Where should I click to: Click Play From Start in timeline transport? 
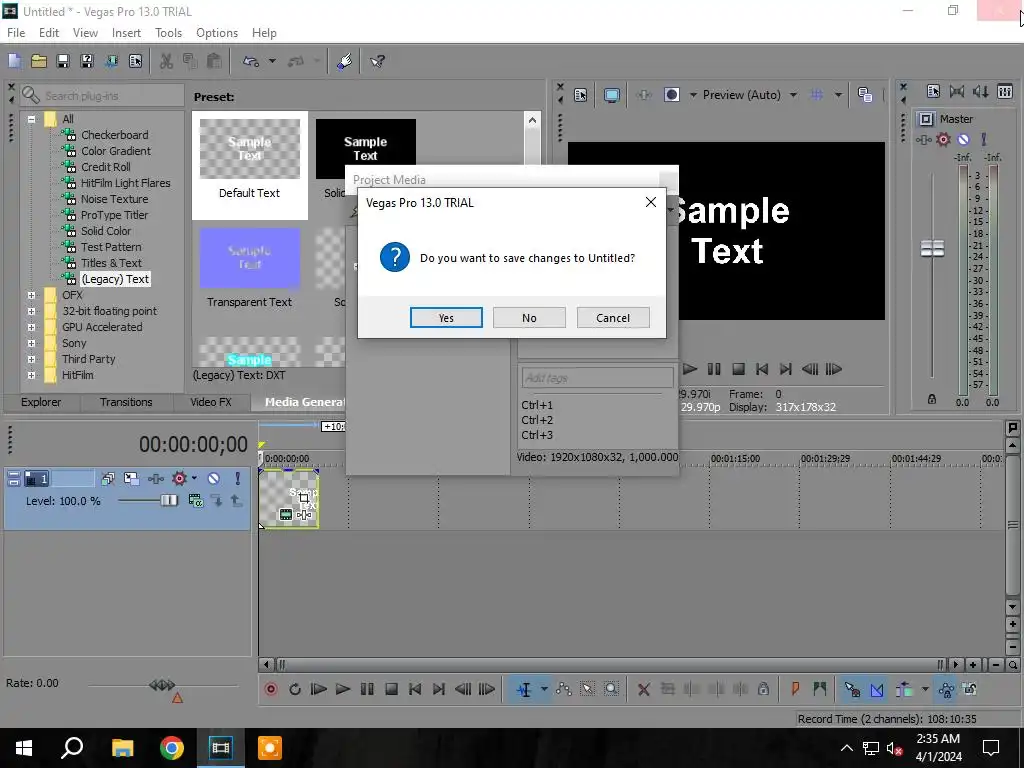pos(319,689)
